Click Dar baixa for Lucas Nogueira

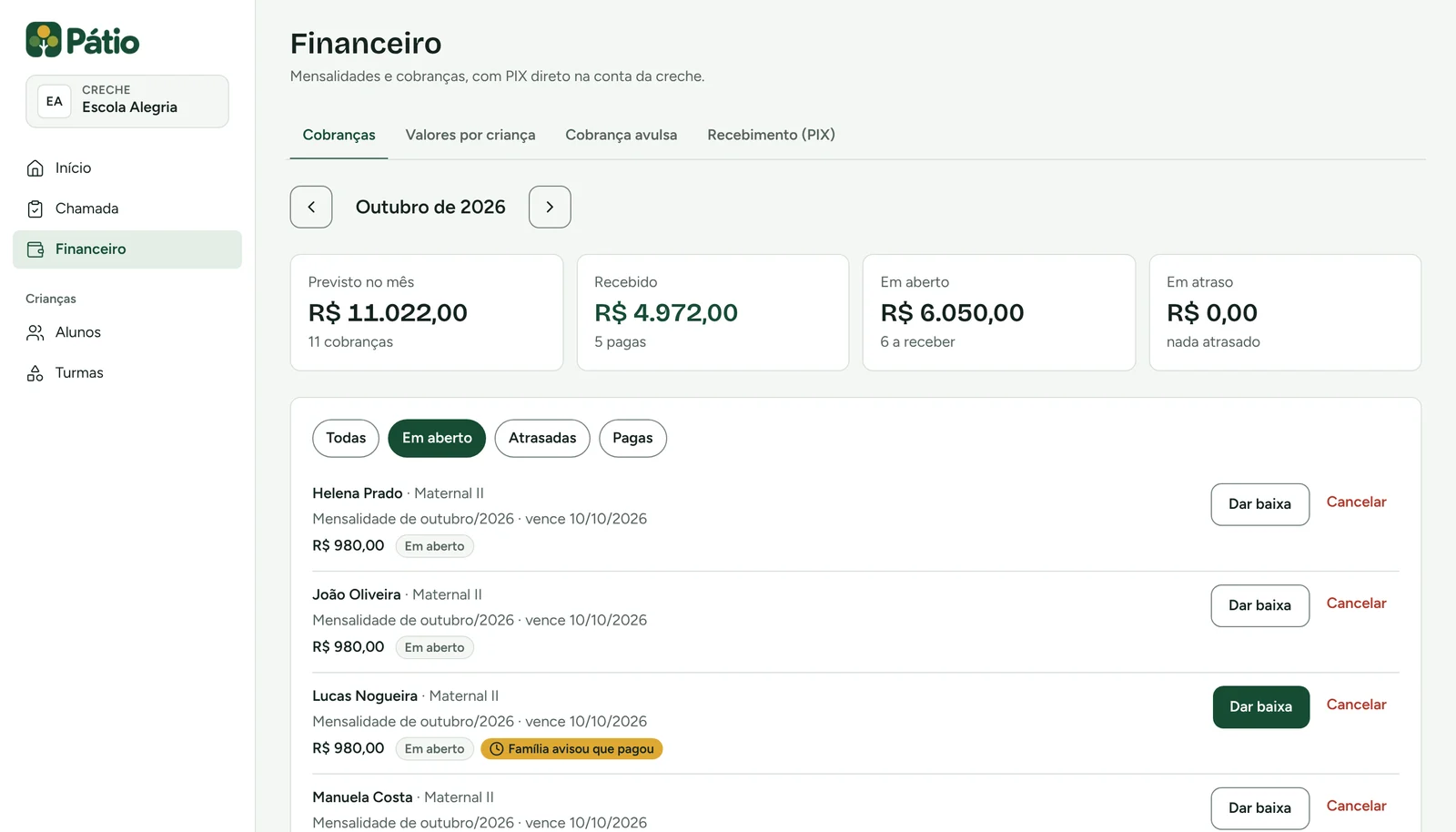click(1260, 706)
